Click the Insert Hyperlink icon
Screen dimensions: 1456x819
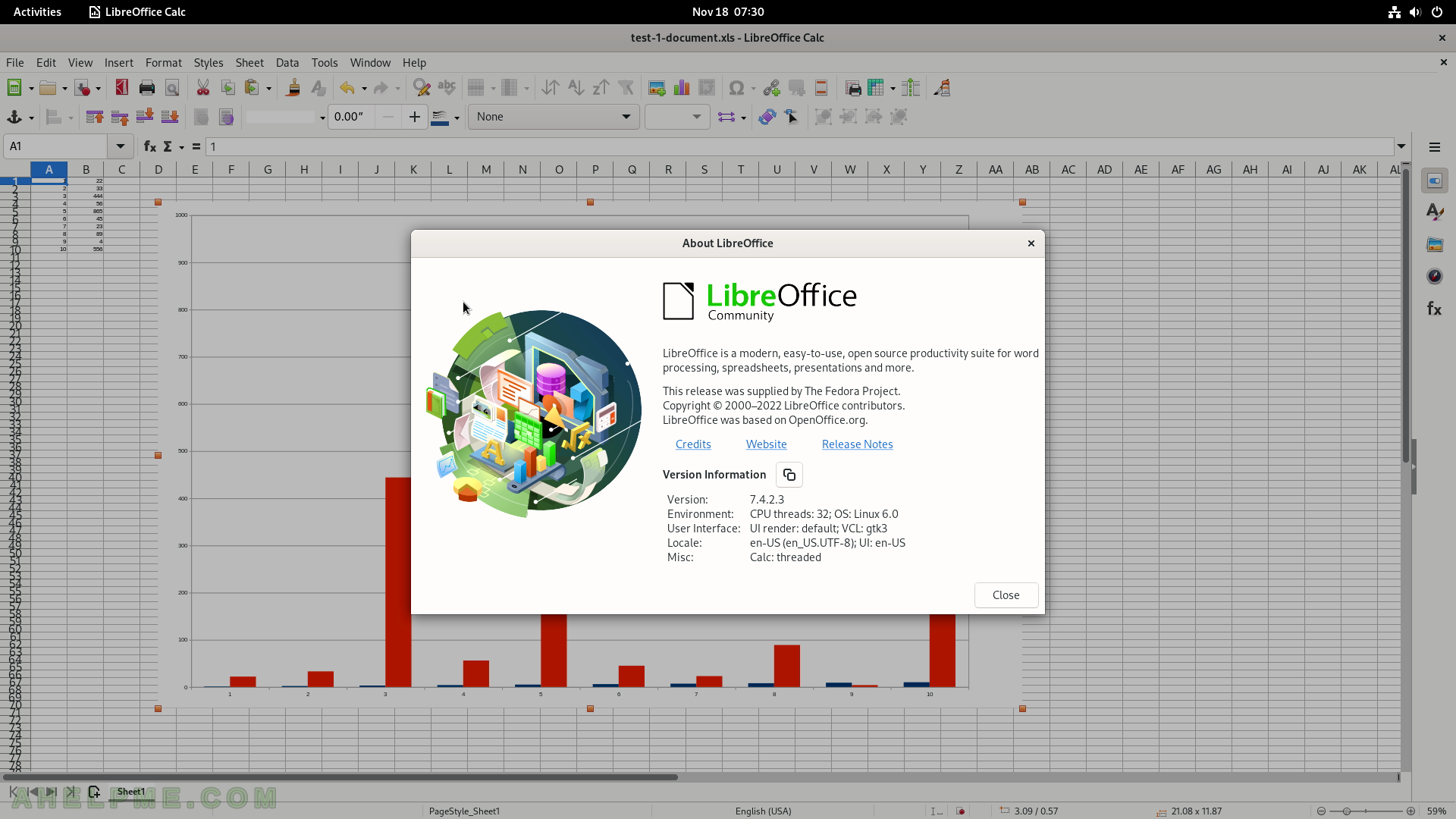(771, 88)
